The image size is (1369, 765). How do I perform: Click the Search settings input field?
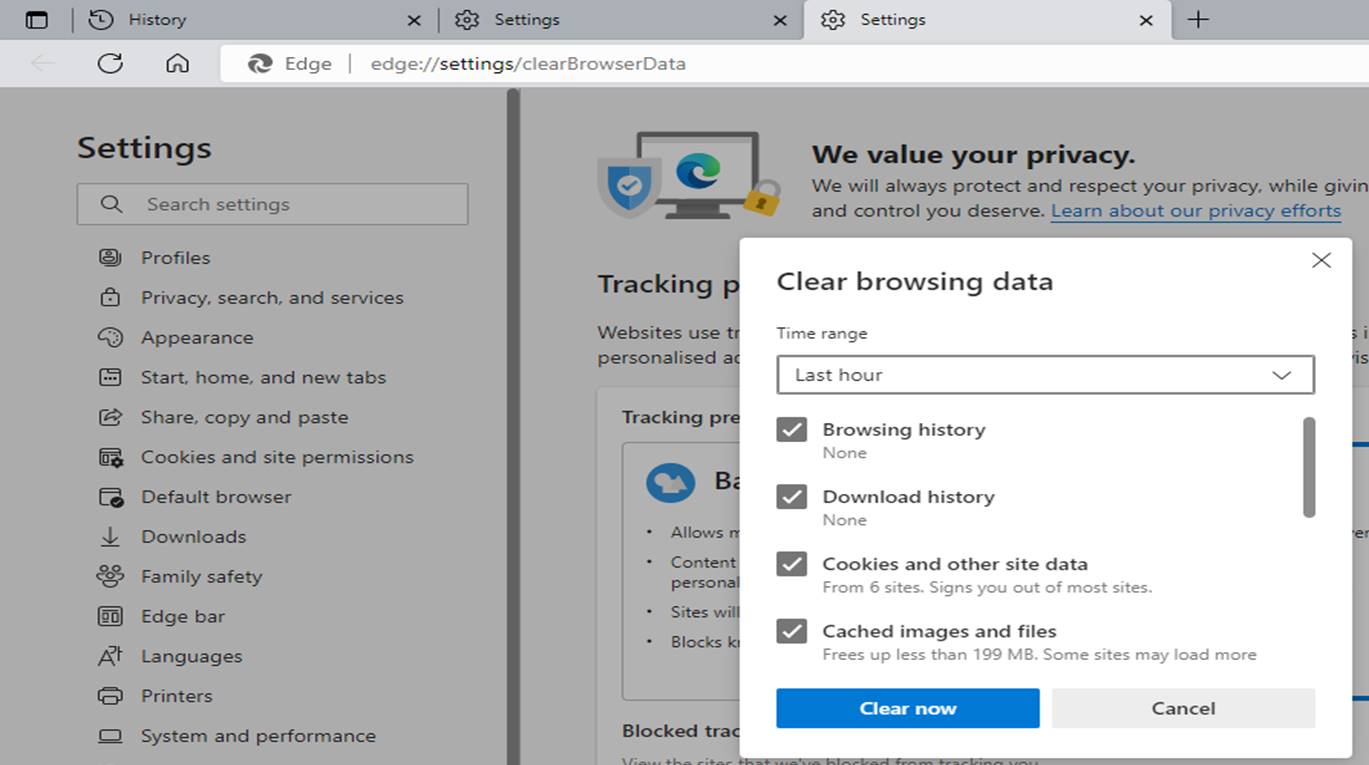272,203
